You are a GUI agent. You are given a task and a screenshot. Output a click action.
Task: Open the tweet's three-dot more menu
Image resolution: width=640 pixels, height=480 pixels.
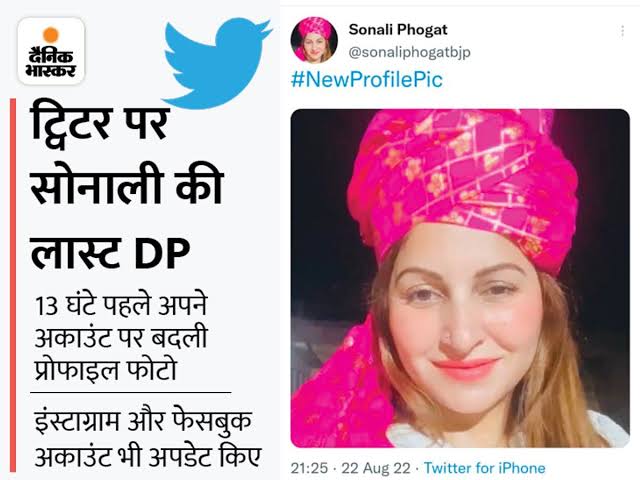[622, 31]
